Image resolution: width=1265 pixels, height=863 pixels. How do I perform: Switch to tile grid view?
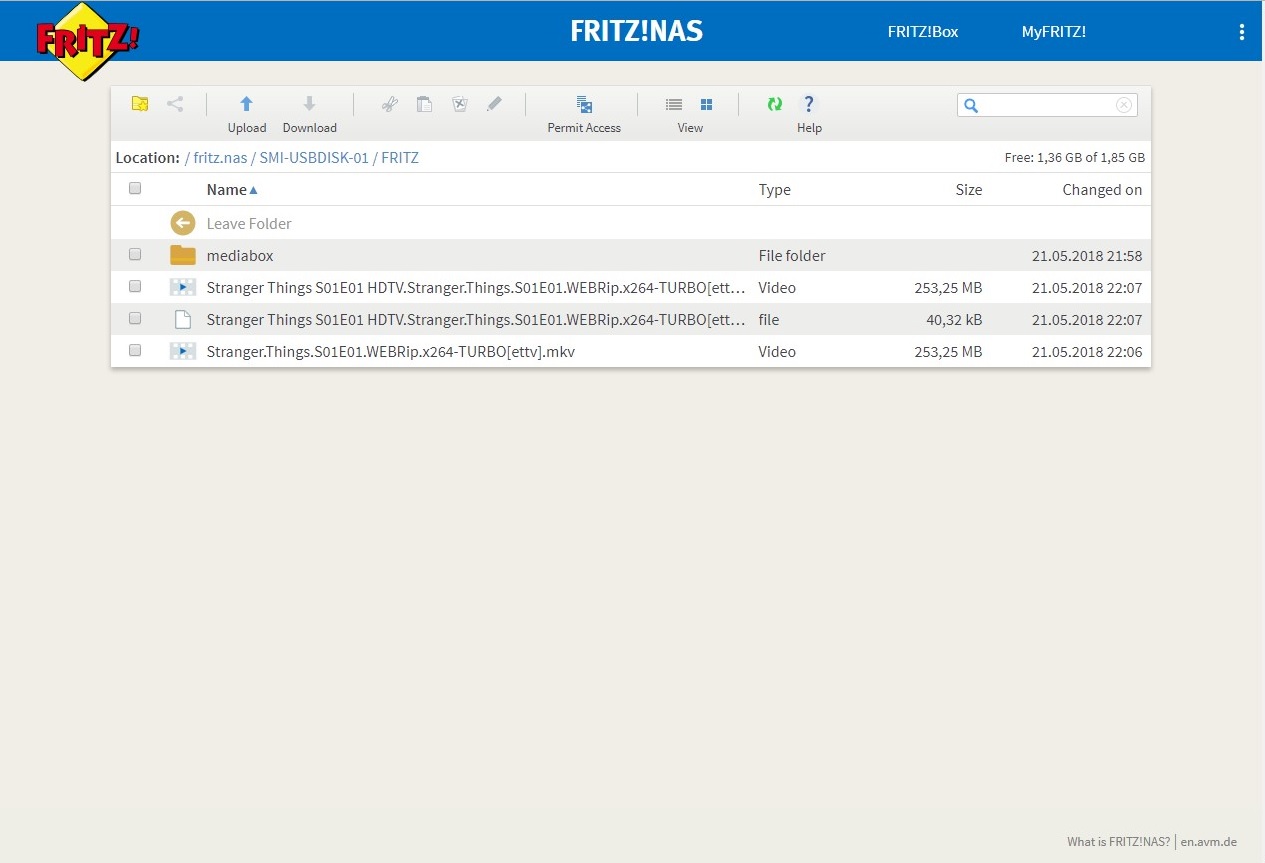(x=707, y=104)
